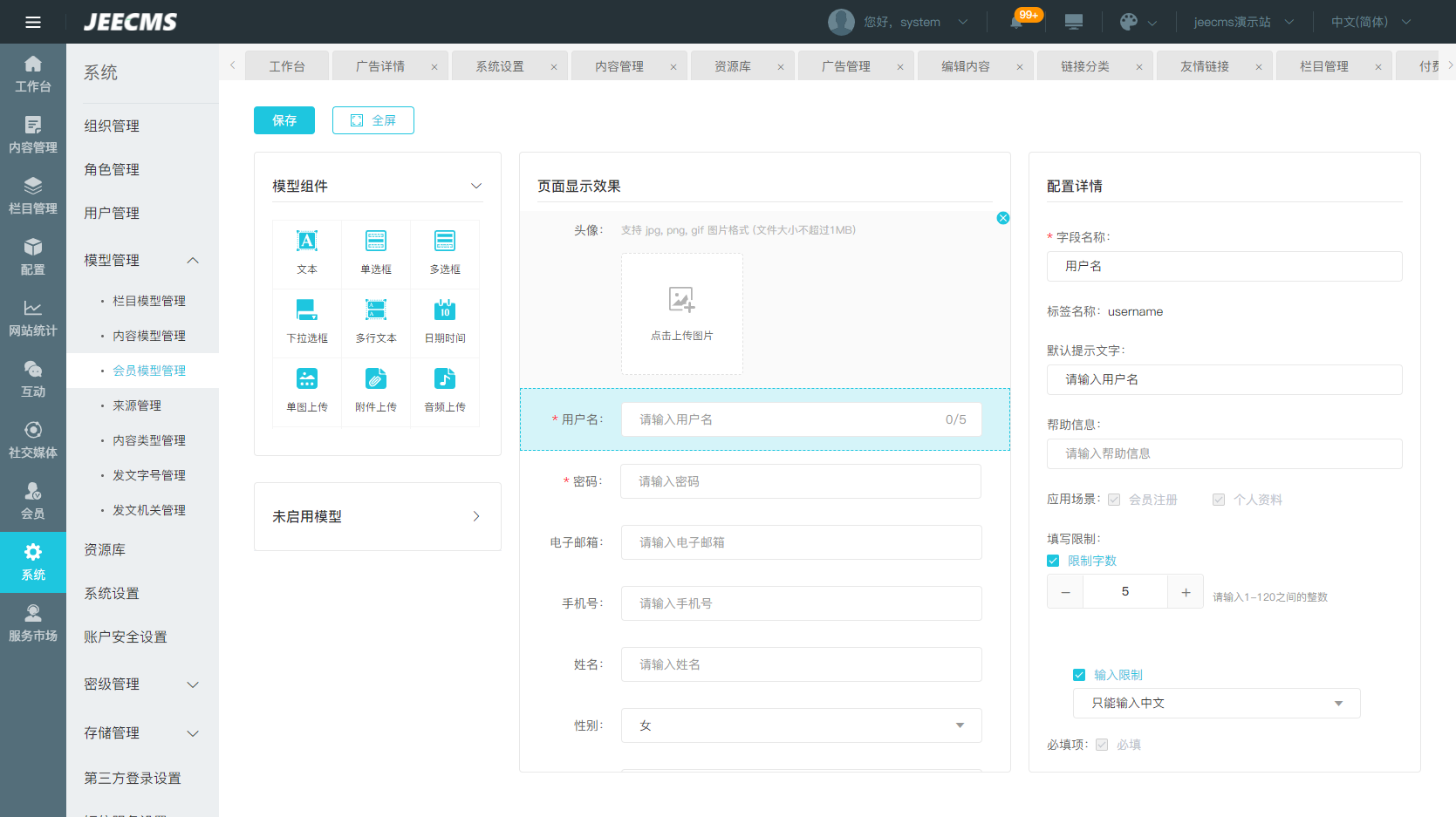Toggle the 必填 checkbox
This screenshot has width=1456, height=817.
coord(1102,745)
